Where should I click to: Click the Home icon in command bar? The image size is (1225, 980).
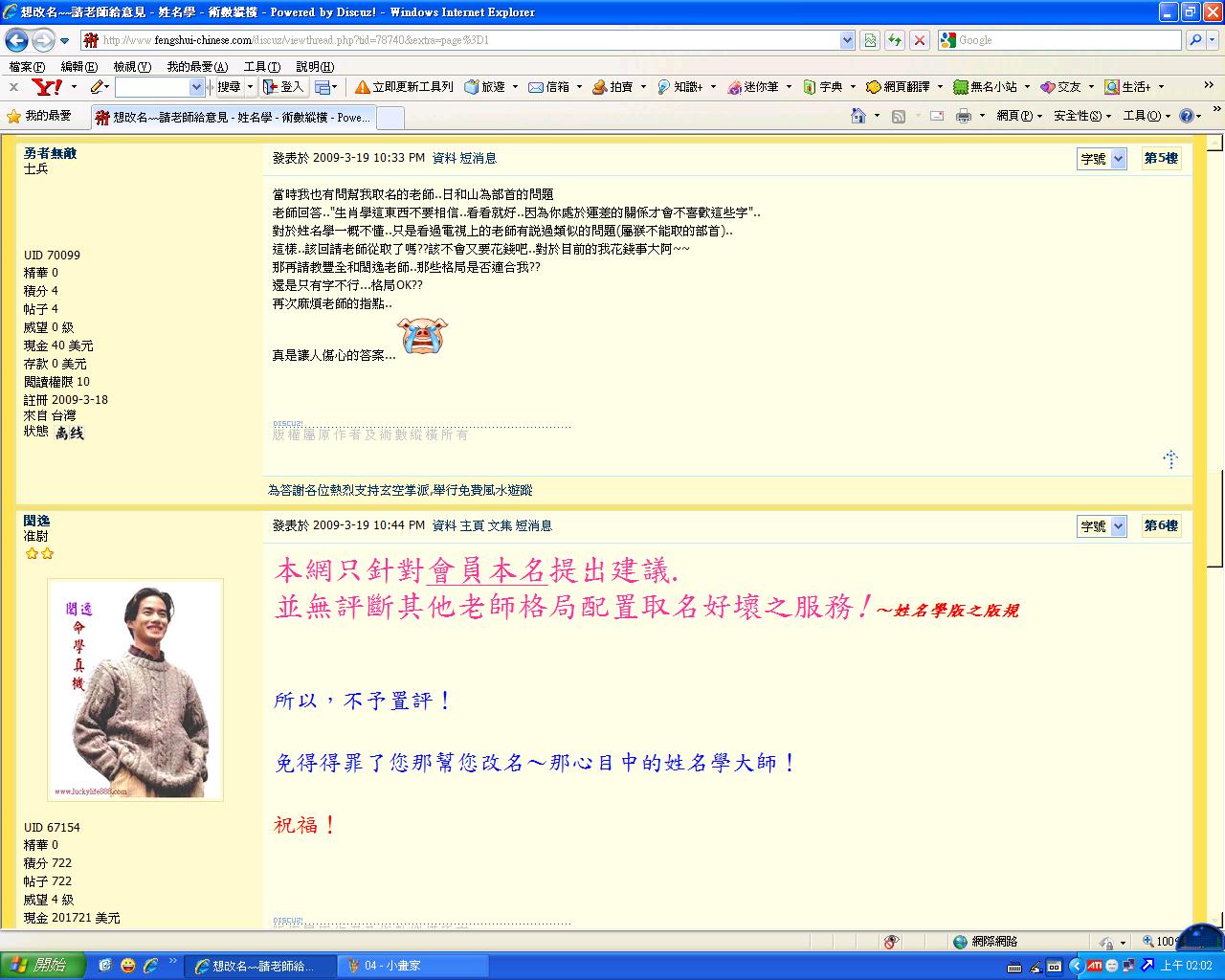[x=858, y=116]
